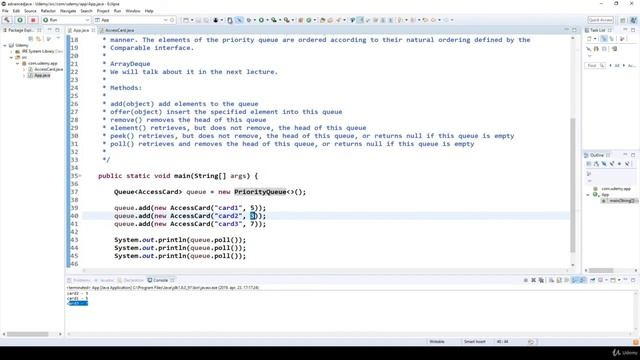Open the Window menu
The width and height of the screenshot is (640, 360).
(x=133, y=11)
